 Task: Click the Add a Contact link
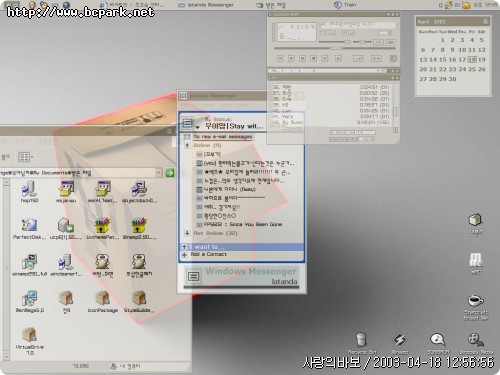click(x=208, y=255)
